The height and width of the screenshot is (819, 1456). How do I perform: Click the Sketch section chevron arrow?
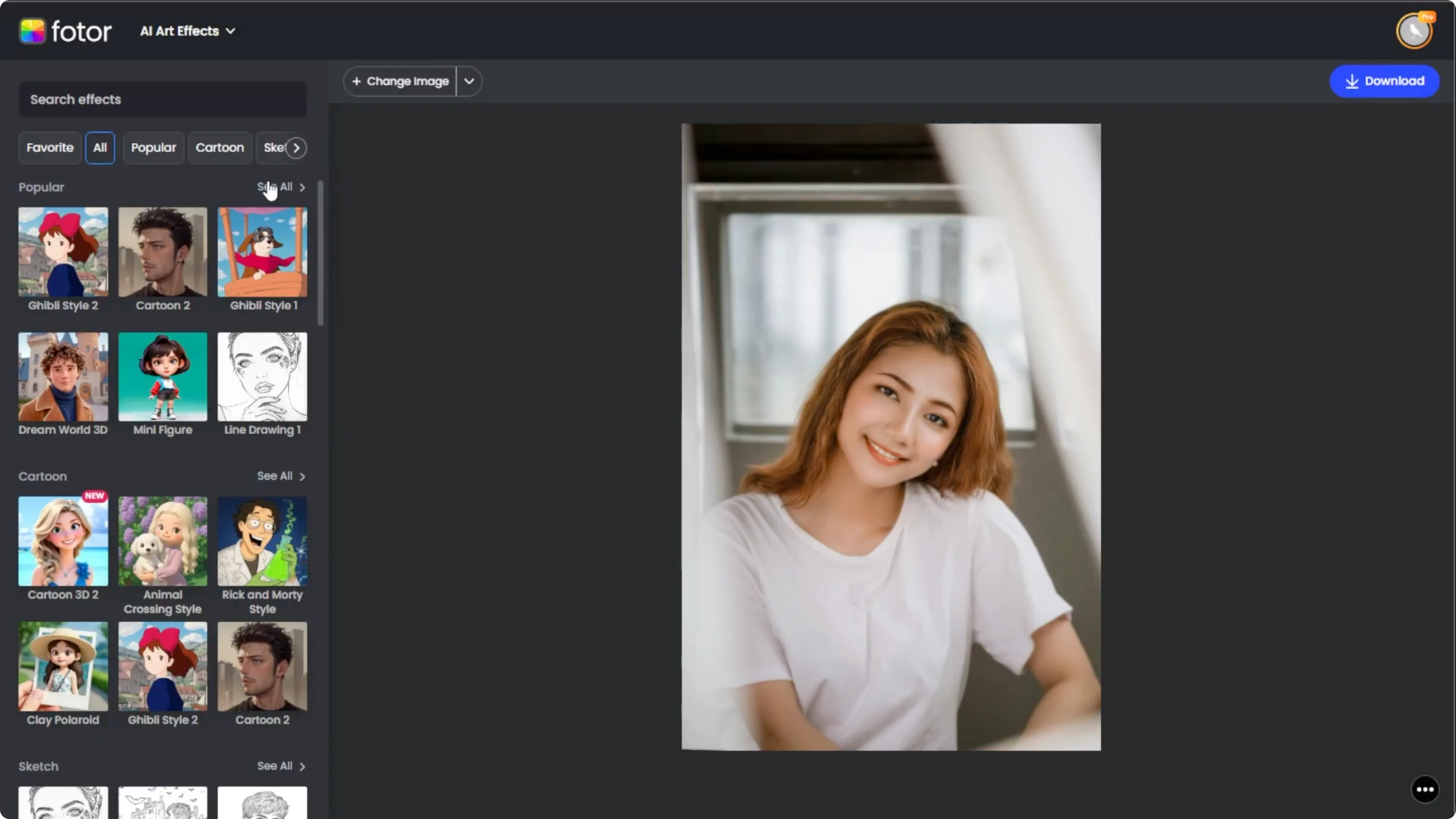pyautogui.click(x=302, y=766)
